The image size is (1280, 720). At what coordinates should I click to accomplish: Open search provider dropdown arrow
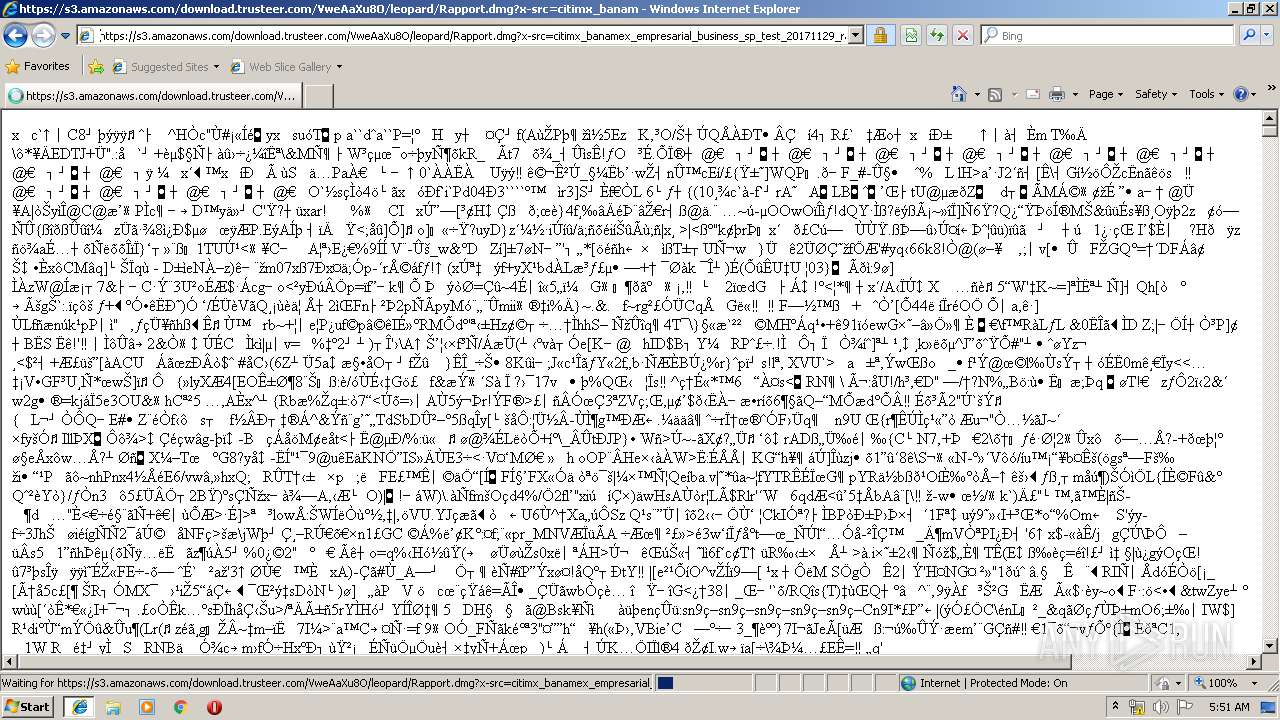1267,35
